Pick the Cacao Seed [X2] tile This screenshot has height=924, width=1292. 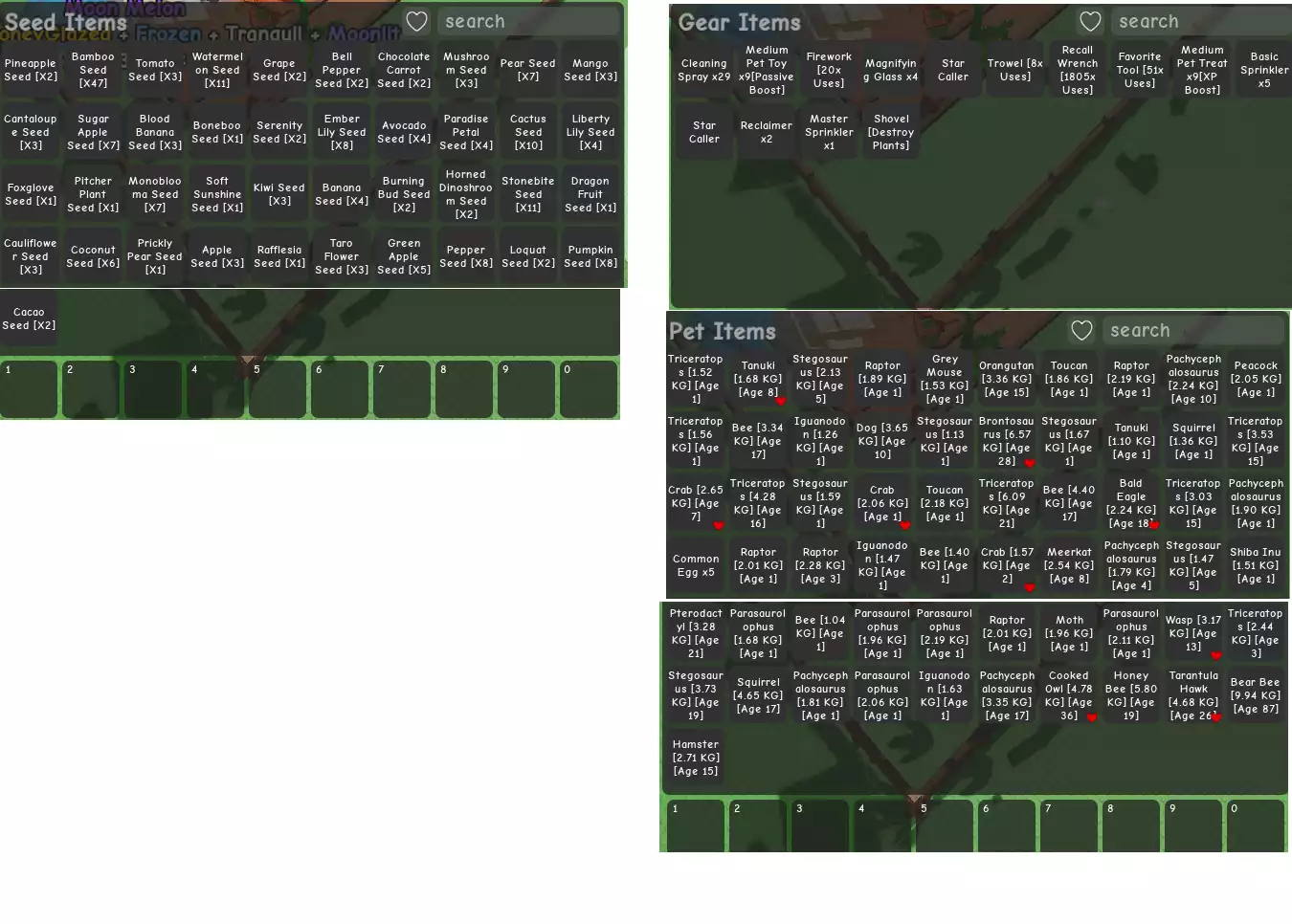point(29,319)
